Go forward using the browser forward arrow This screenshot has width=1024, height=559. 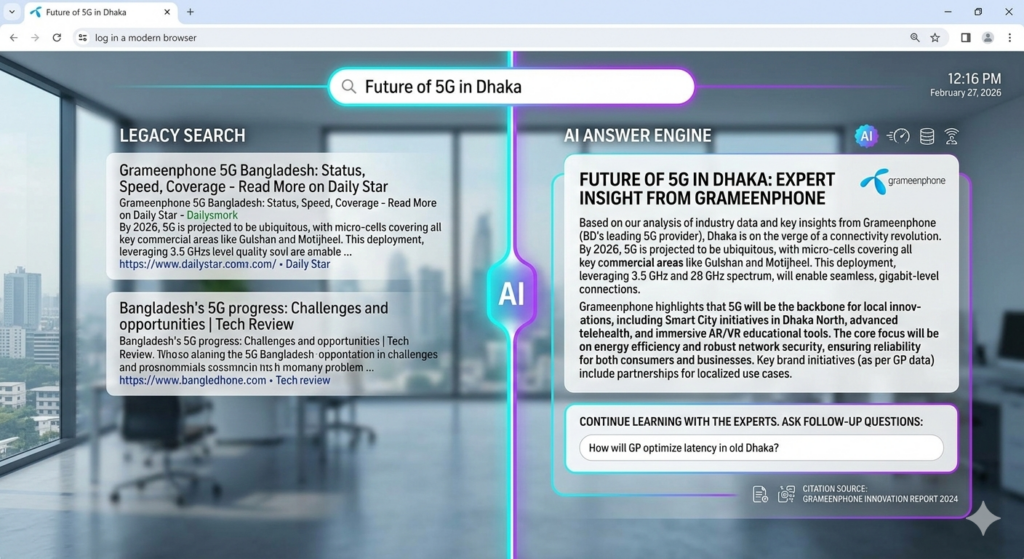(x=35, y=38)
